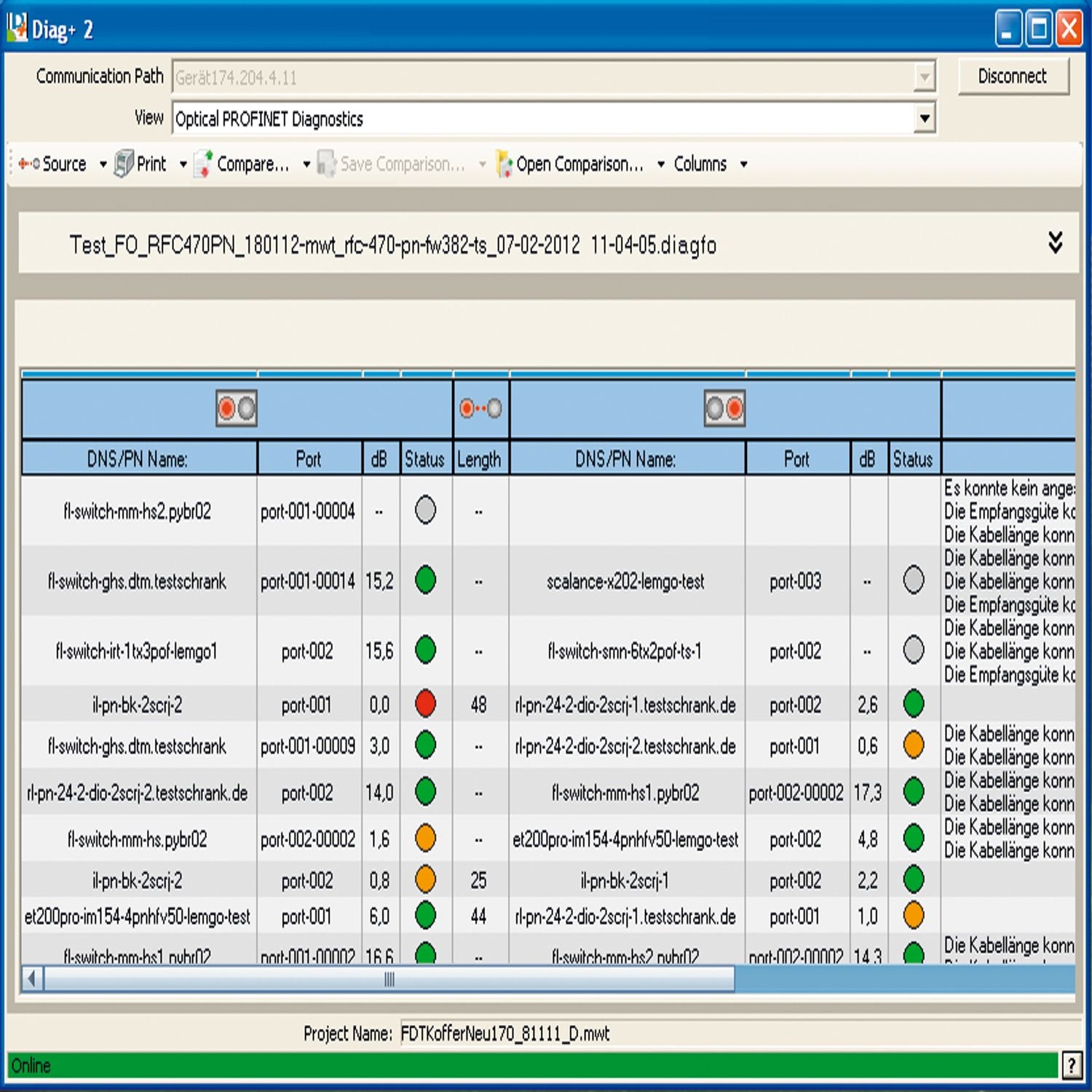Sort by left DNS/PN Name column header
1092x1092 pixels.
[x=138, y=459]
